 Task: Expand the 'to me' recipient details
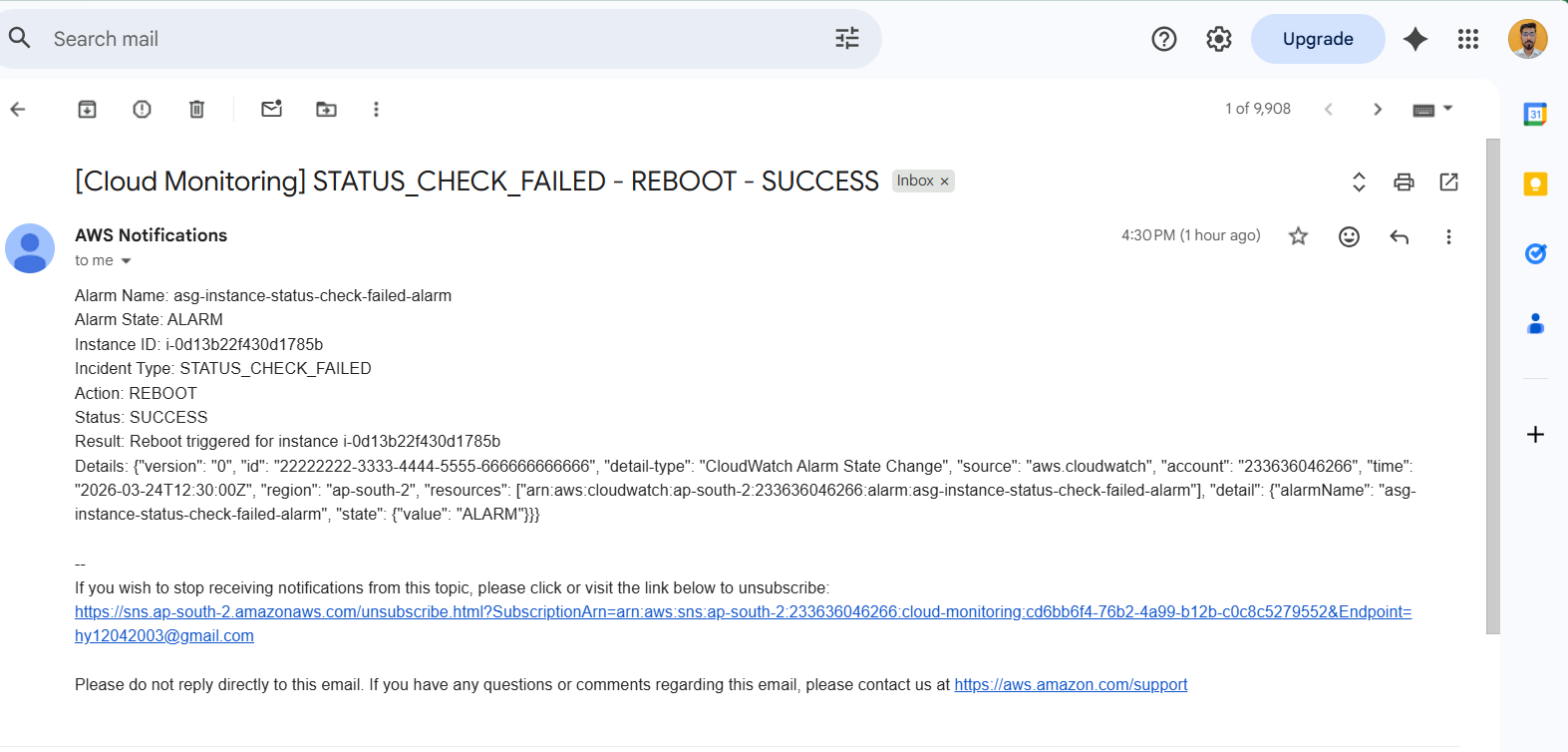pos(126,260)
